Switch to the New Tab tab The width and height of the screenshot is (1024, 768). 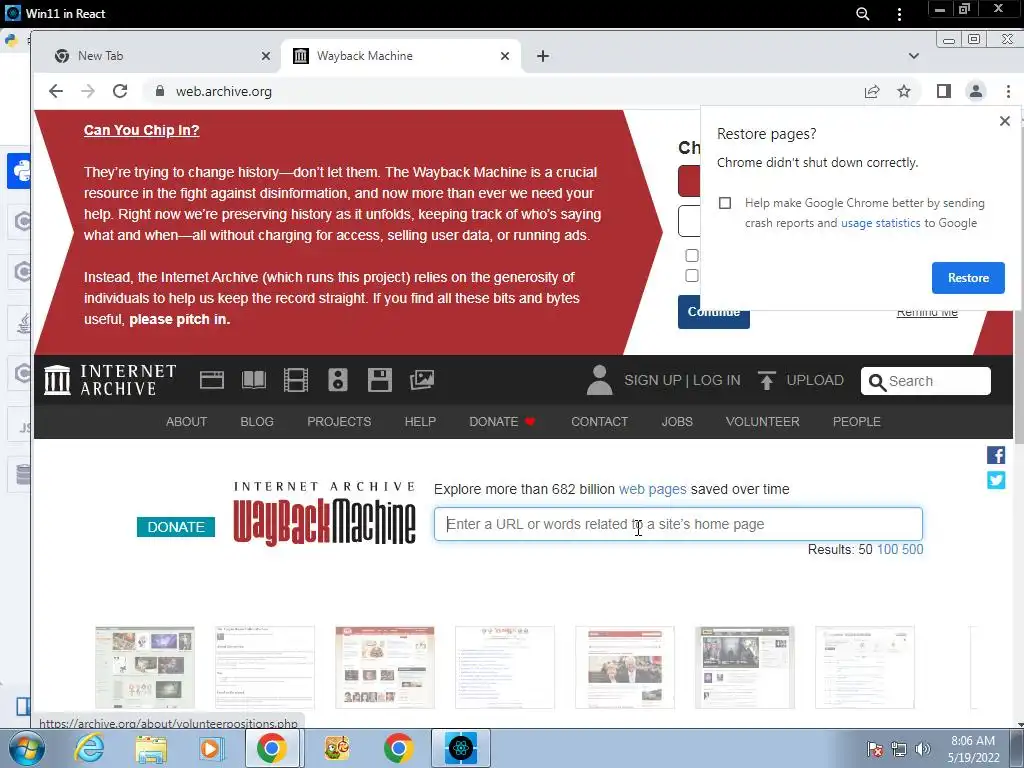160,56
